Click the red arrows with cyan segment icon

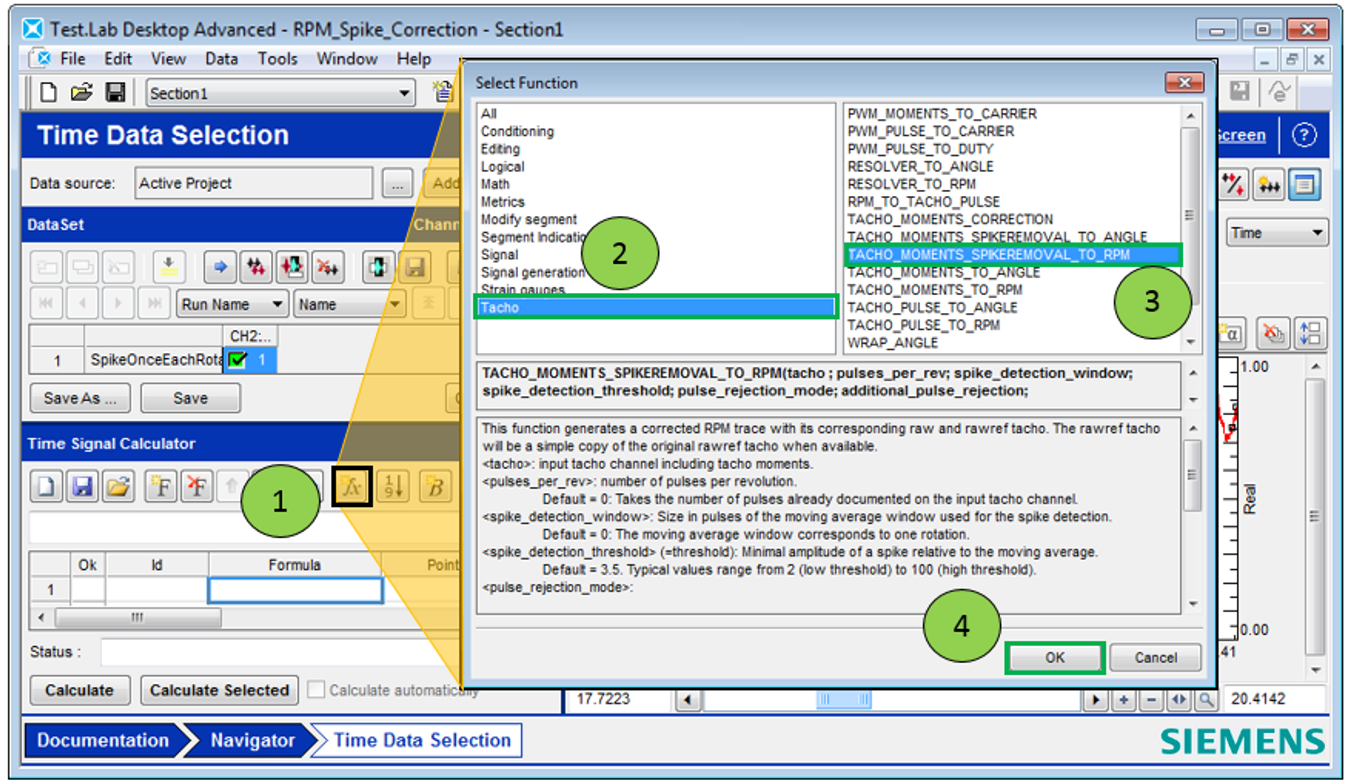(x=291, y=266)
